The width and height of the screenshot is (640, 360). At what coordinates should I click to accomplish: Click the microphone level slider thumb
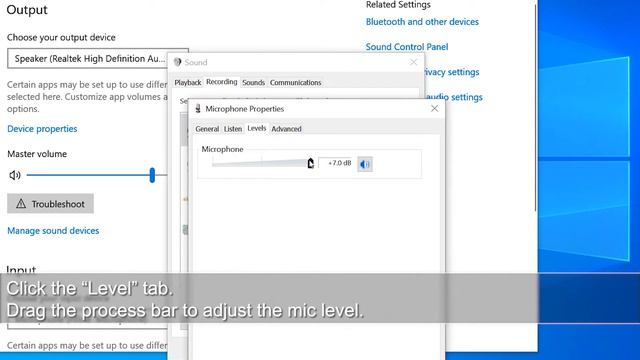[311, 163]
